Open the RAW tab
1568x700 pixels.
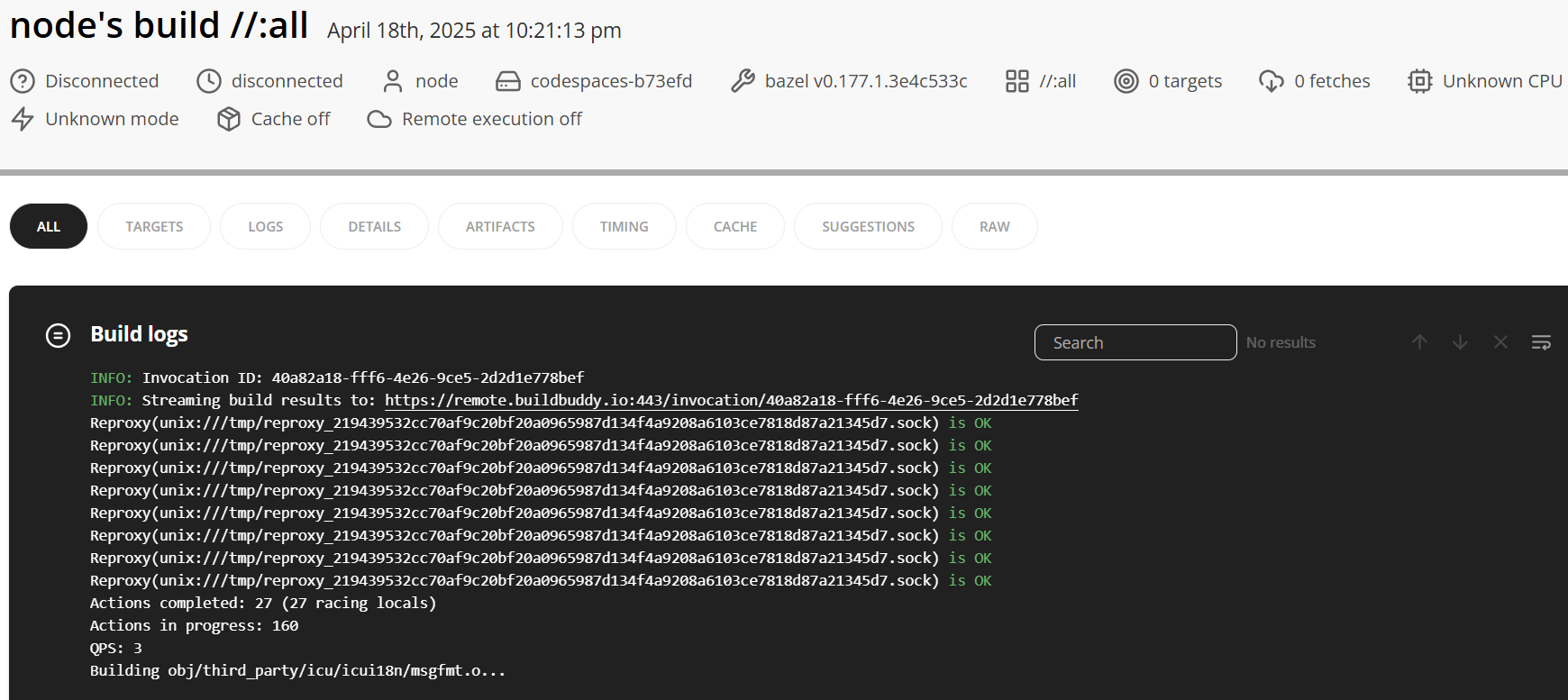click(x=994, y=226)
